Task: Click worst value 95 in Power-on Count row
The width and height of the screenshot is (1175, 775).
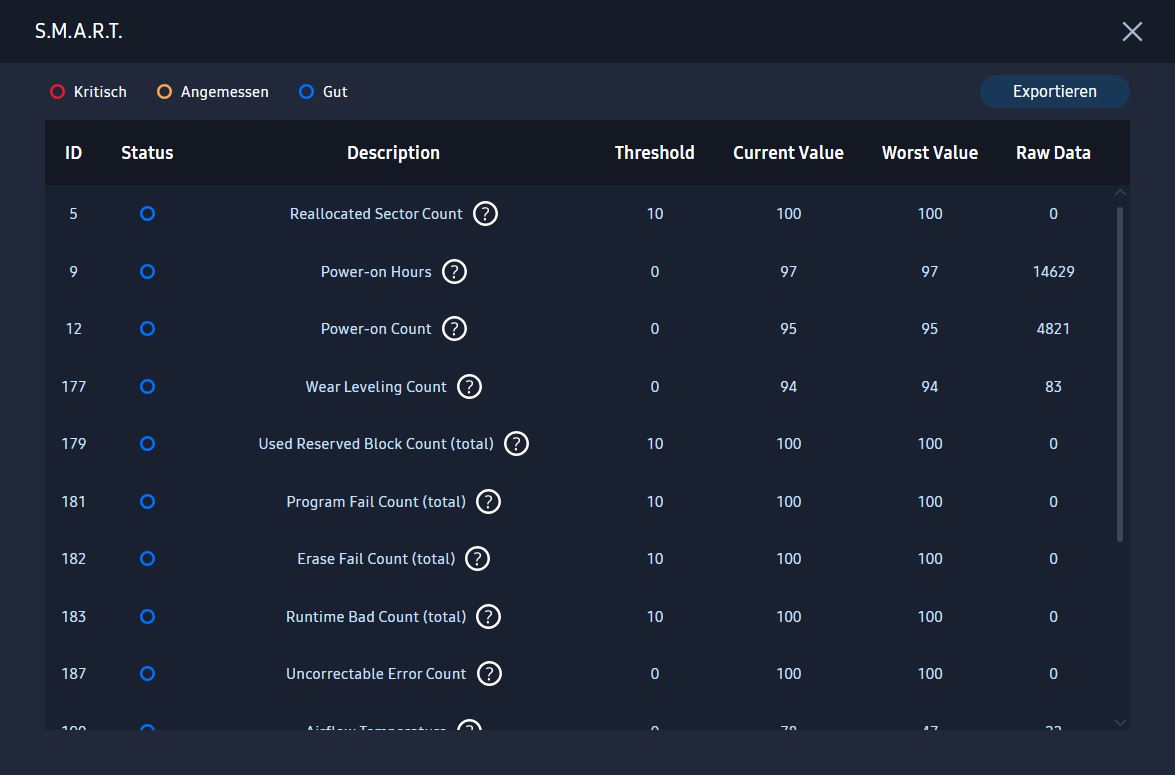Action: [x=930, y=328]
